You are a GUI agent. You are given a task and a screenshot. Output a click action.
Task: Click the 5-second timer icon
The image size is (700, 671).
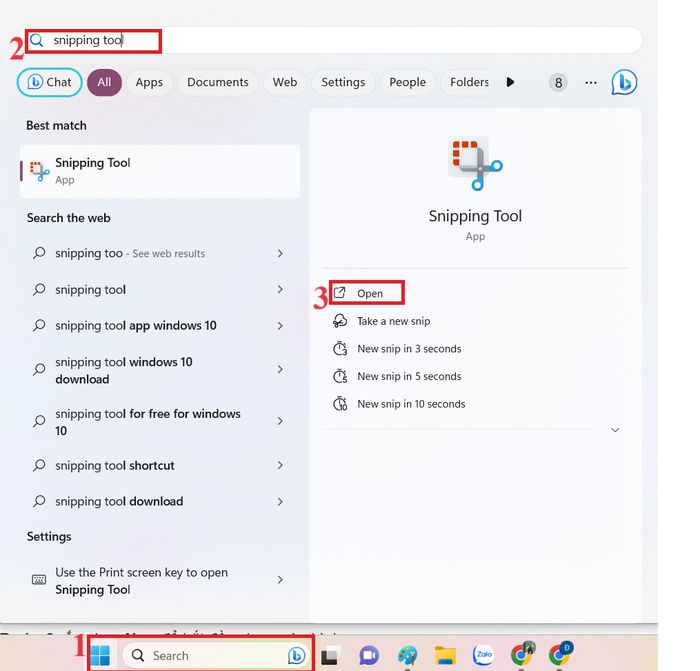[x=340, y=376]
